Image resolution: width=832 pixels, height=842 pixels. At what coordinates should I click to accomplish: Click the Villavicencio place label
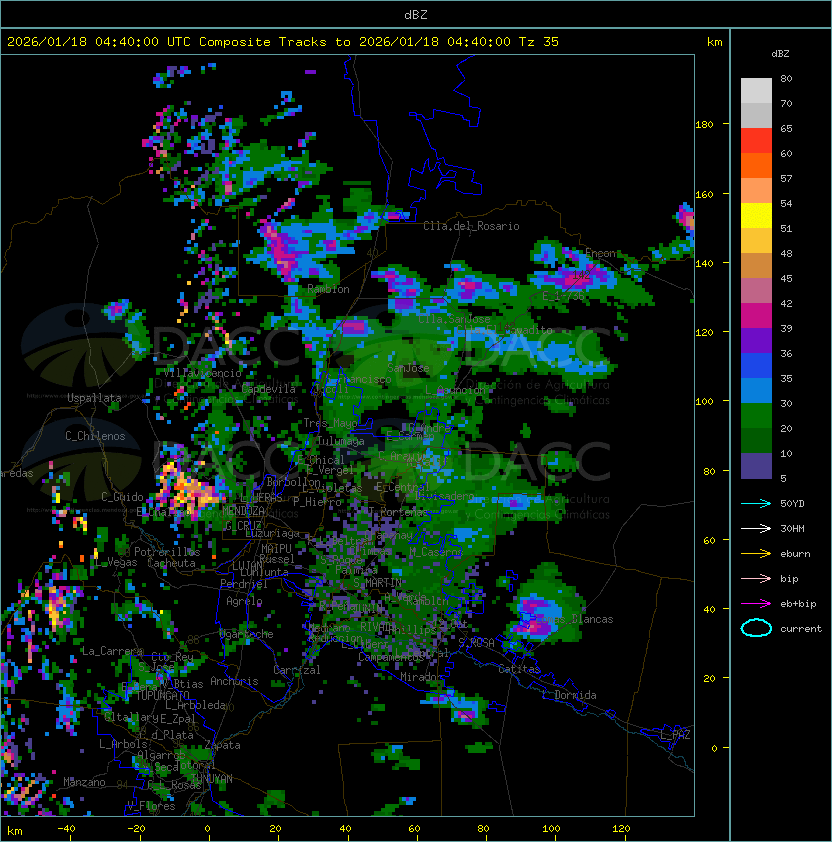[x=202, y=373]
